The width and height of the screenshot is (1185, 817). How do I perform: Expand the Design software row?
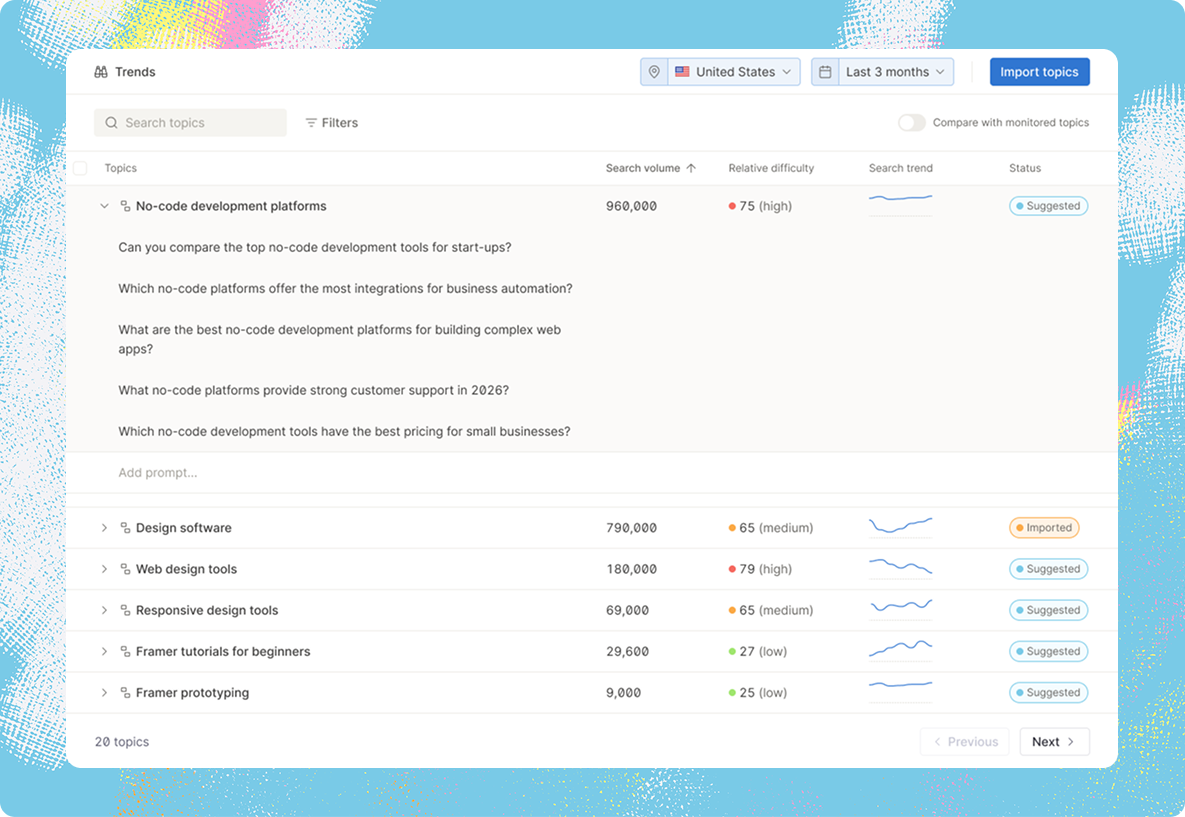click(104, 528)
